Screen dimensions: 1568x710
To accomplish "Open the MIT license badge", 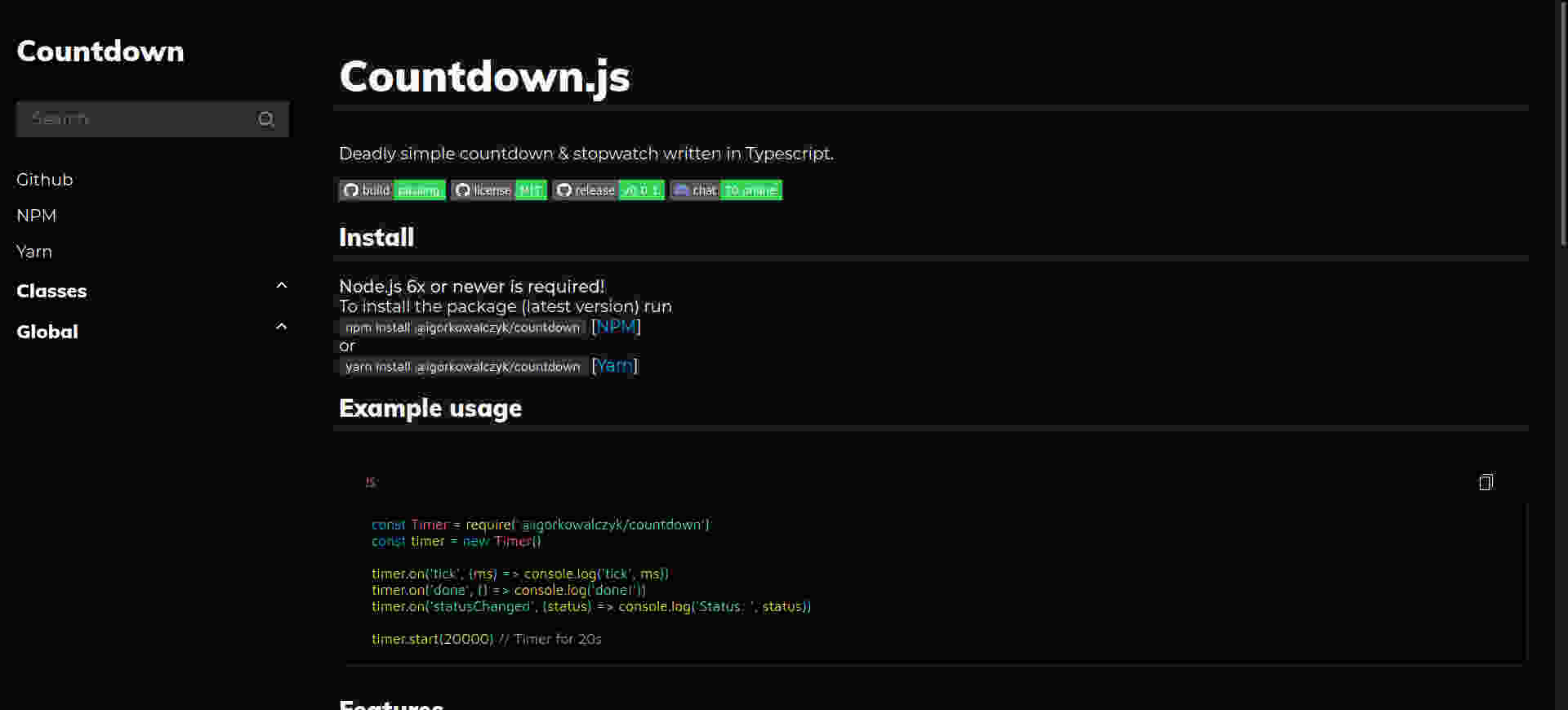I will [499, 190].
